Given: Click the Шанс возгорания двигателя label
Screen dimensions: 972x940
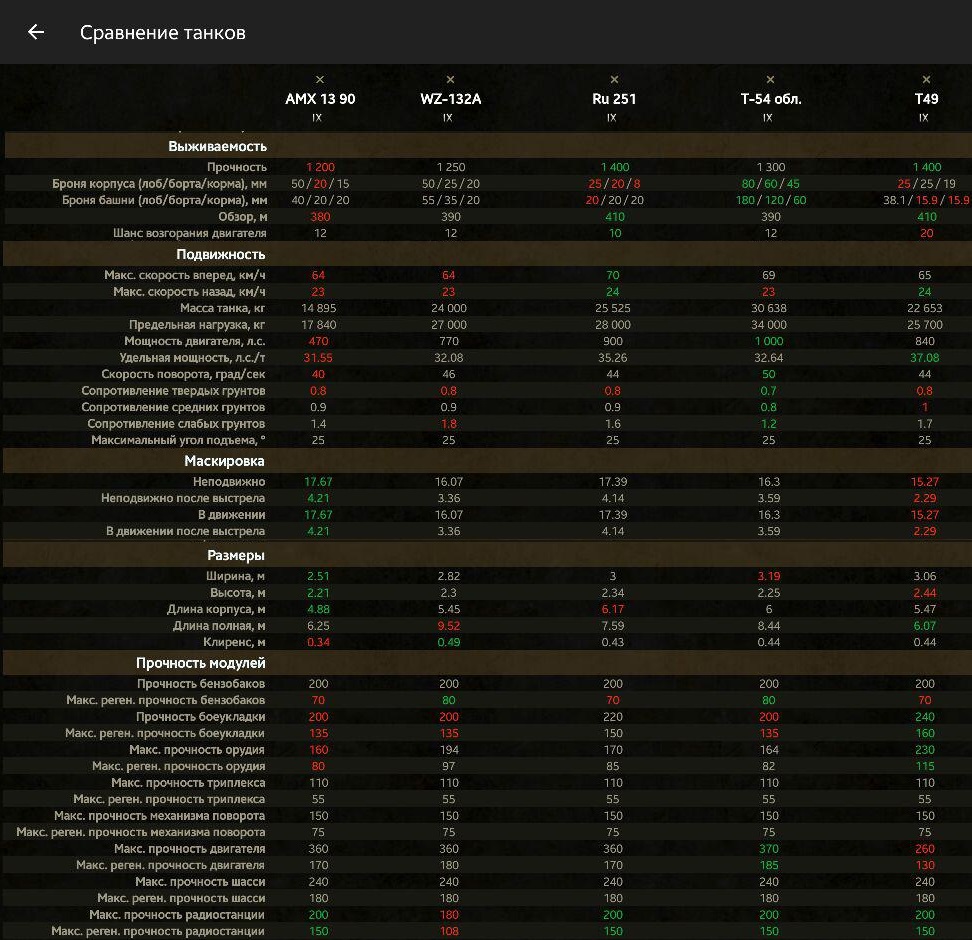Looking at the screenshot, I should pyautogui.click(x=190, y=233).
